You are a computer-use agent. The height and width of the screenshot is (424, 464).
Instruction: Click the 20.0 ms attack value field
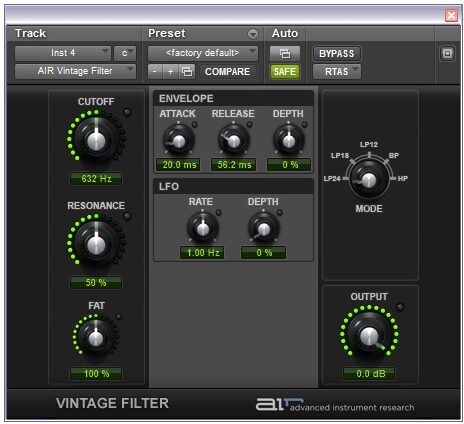(179, 165)
